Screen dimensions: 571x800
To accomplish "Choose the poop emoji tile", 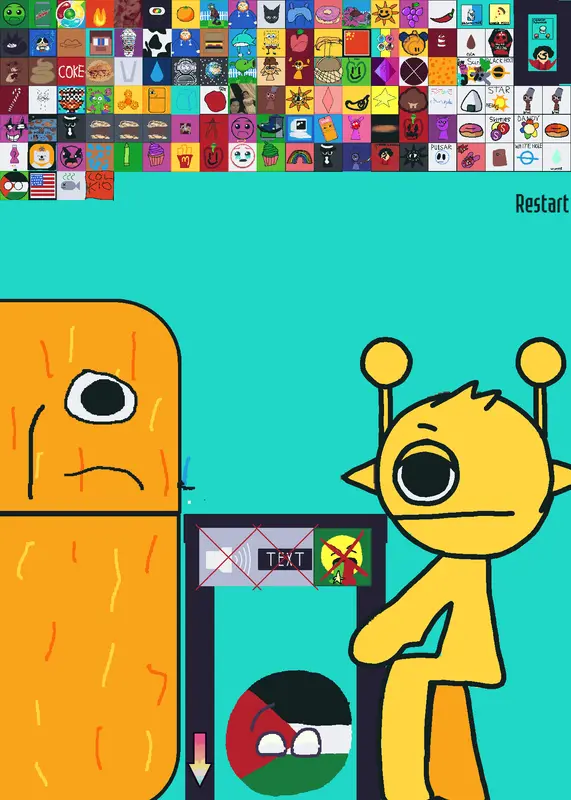I will [43, 71].
